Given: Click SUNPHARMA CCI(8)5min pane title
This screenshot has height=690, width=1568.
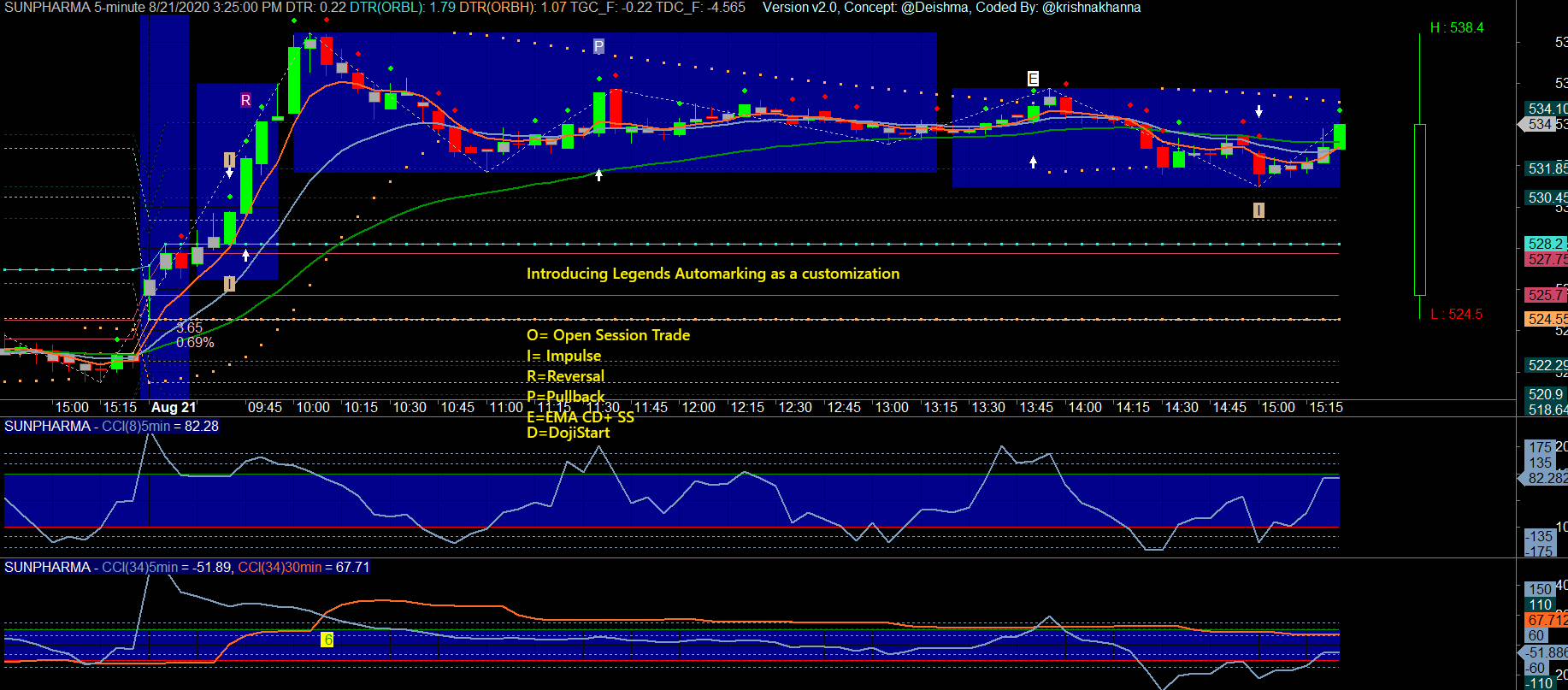Looking at the screenshot, I should [x=111, y=426].
